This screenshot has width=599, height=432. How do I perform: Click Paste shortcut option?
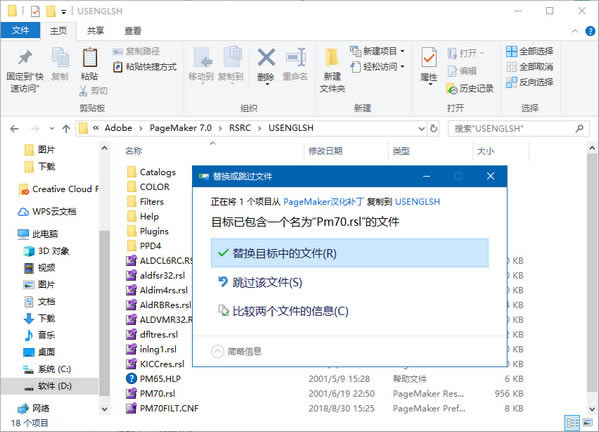[x=145, y=66]
